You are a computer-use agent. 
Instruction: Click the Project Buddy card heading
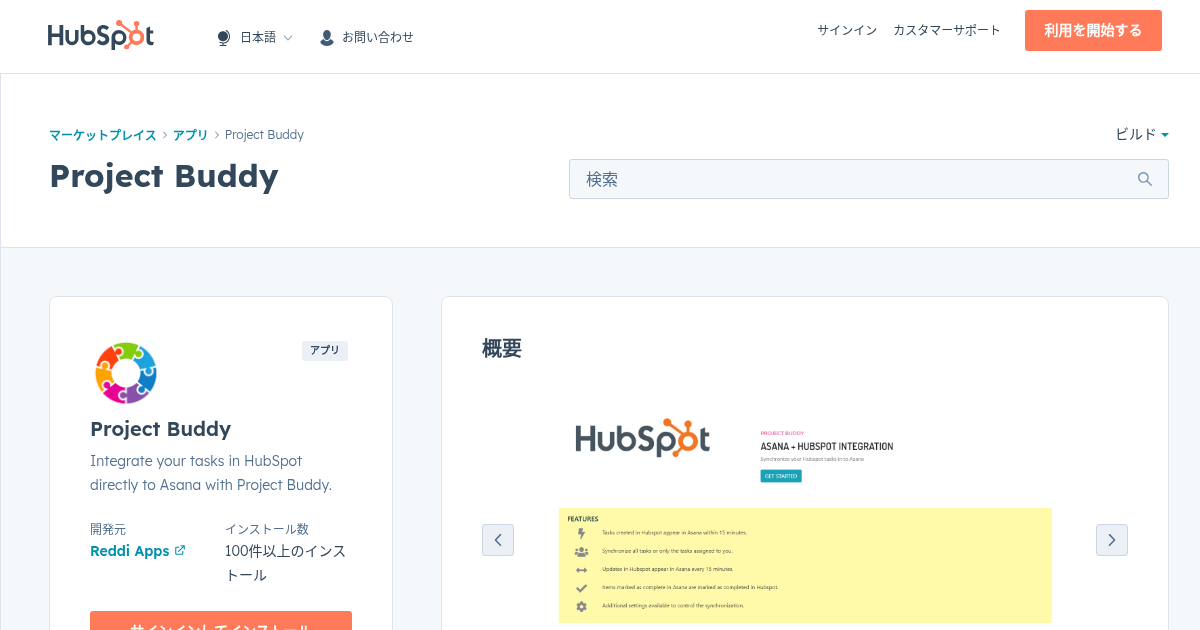161,429
